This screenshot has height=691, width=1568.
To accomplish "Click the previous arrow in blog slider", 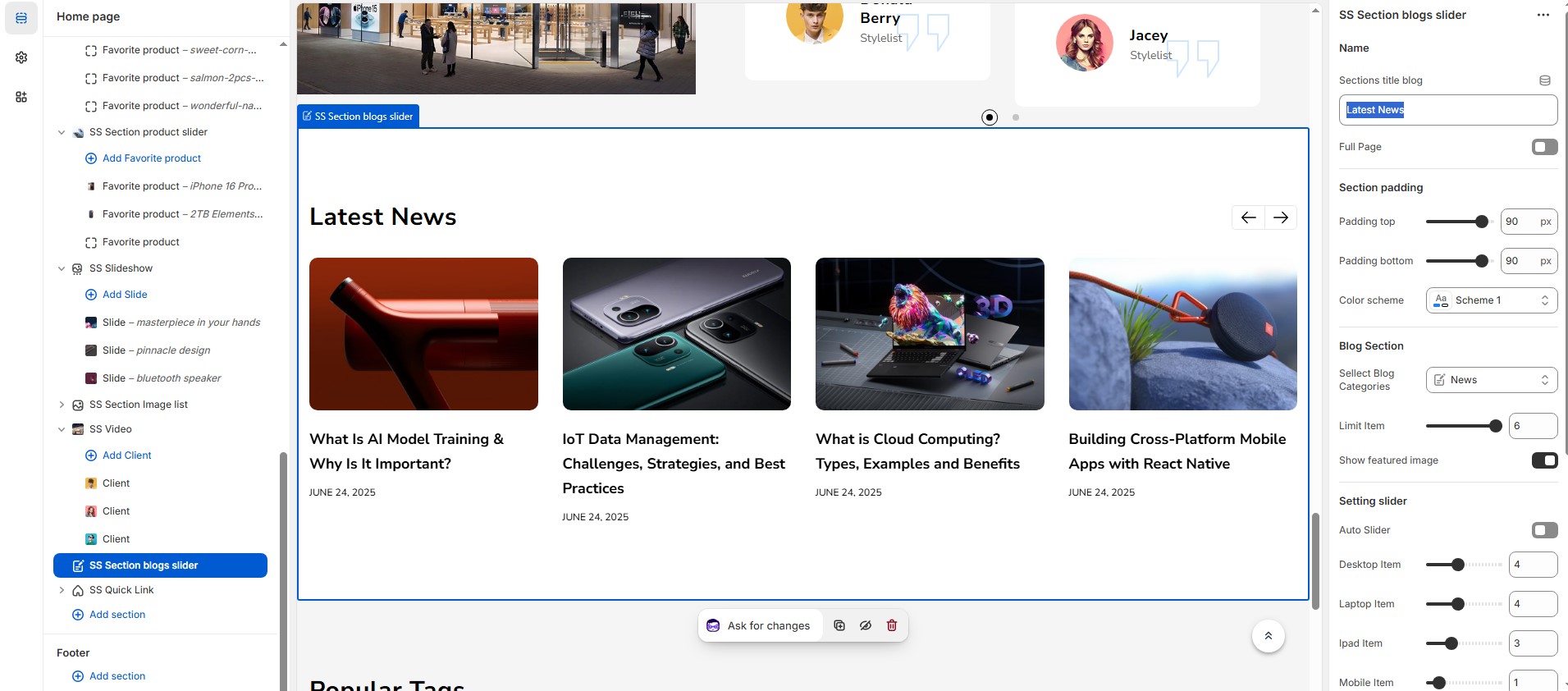I will coord(1248,217).
